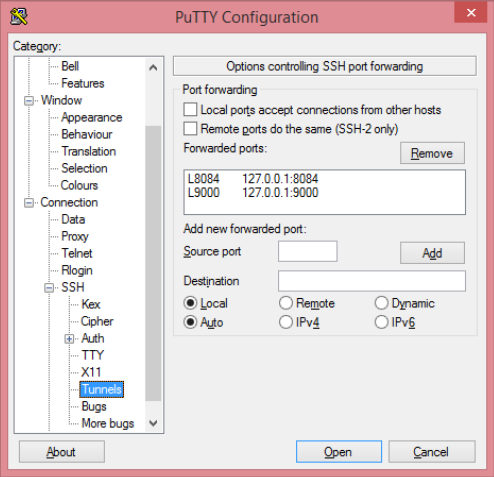This screenshot has height=477, width=494.
Task: Click the category list scrollbar thumb
Action: pos(153,263)
